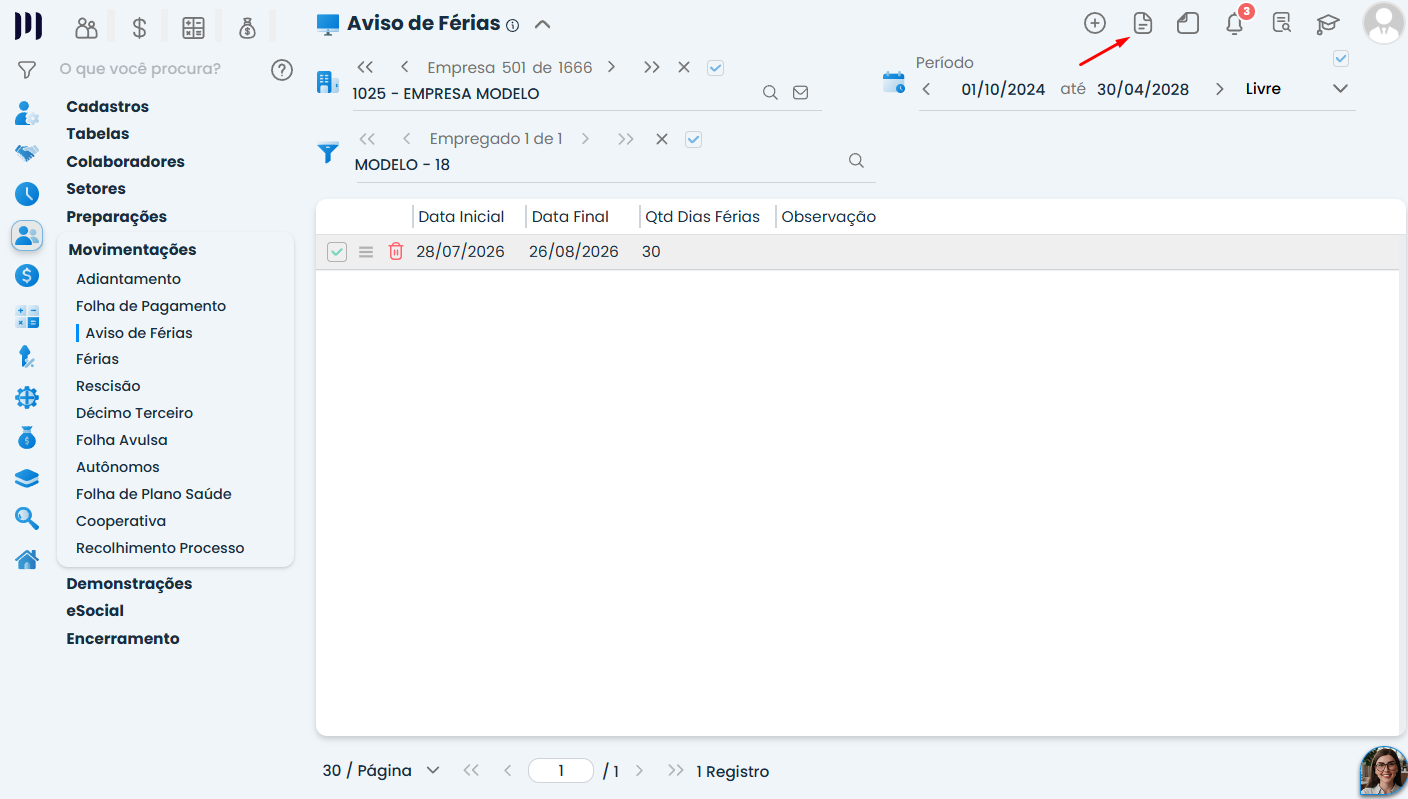Sort by the Data Inicial column header

click(461, 217)
